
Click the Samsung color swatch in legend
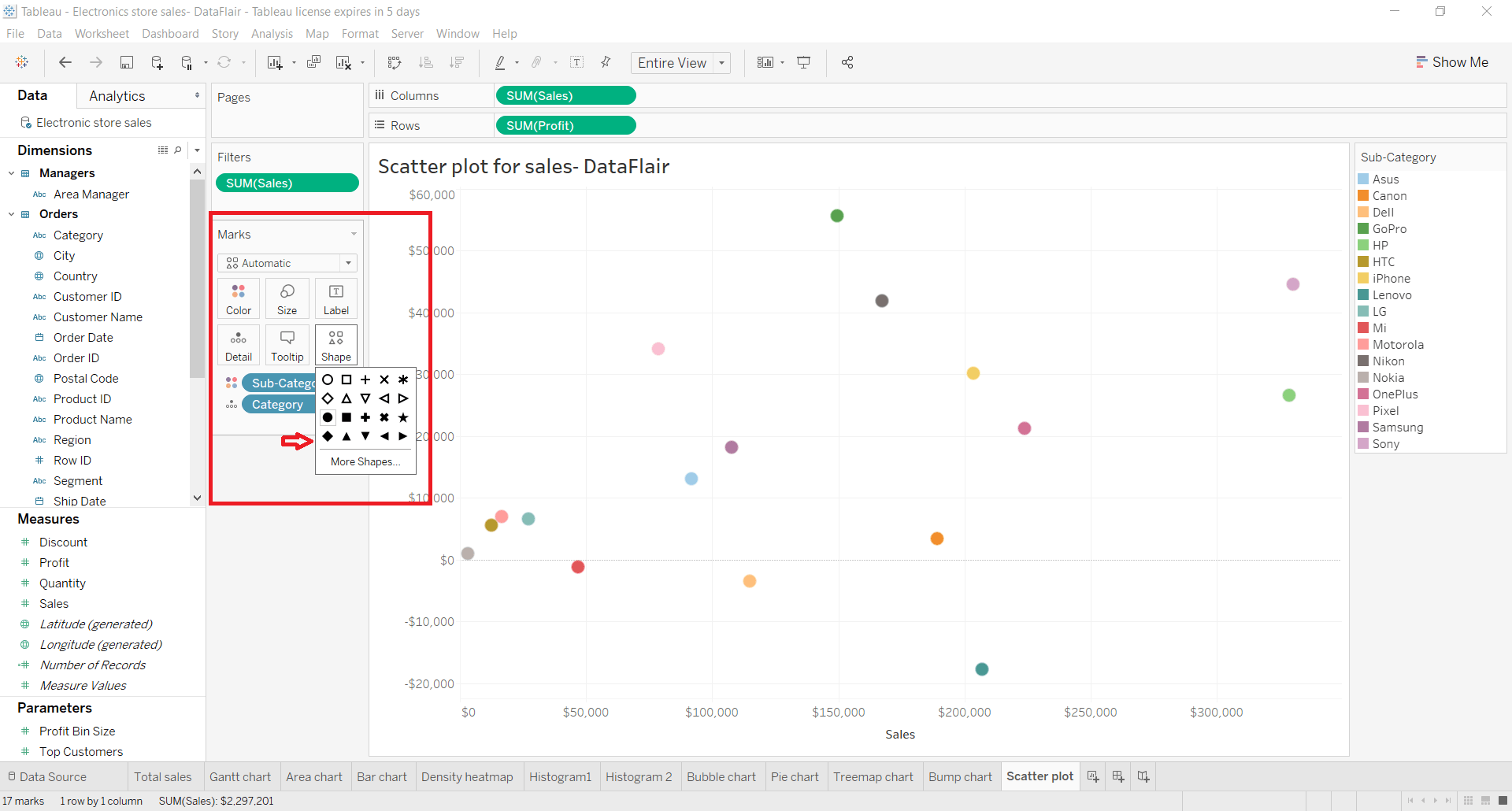coord(1365,427)
